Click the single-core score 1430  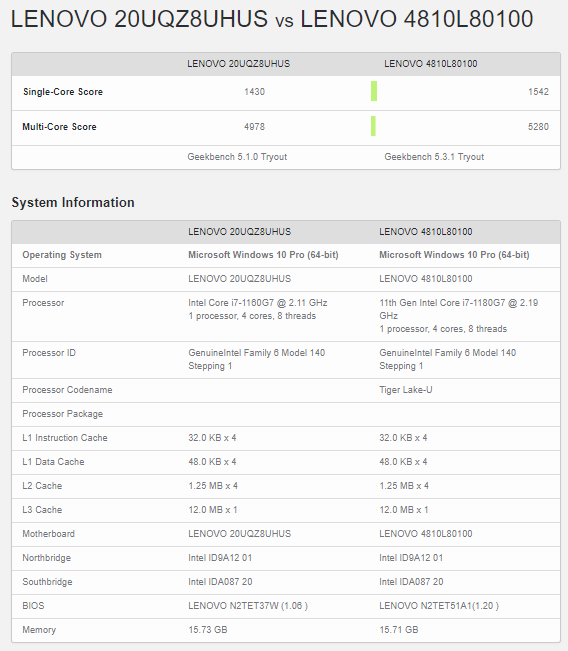254,91
